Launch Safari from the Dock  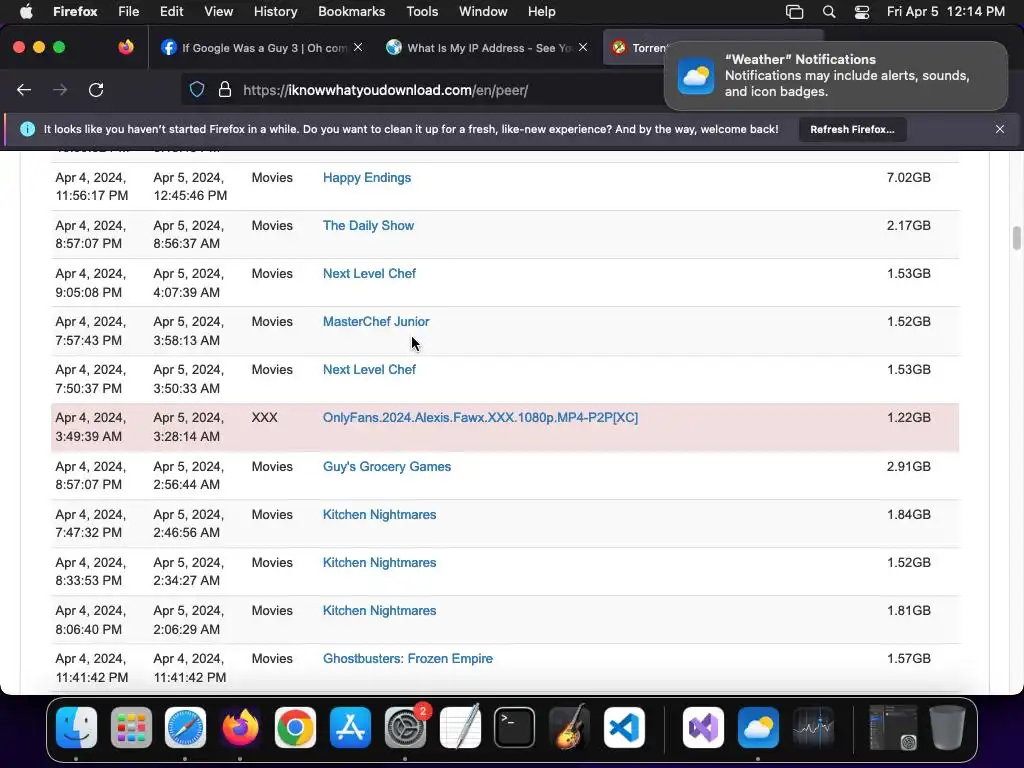(185, 727)
